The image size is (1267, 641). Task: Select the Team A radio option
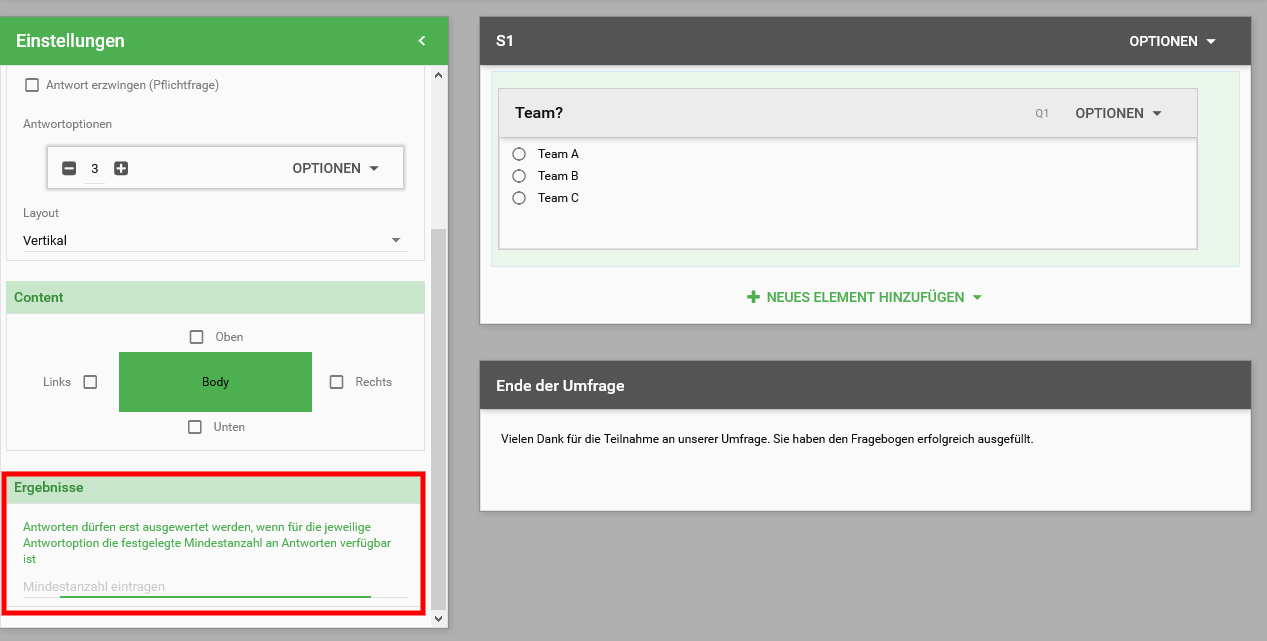click(519, 154)
